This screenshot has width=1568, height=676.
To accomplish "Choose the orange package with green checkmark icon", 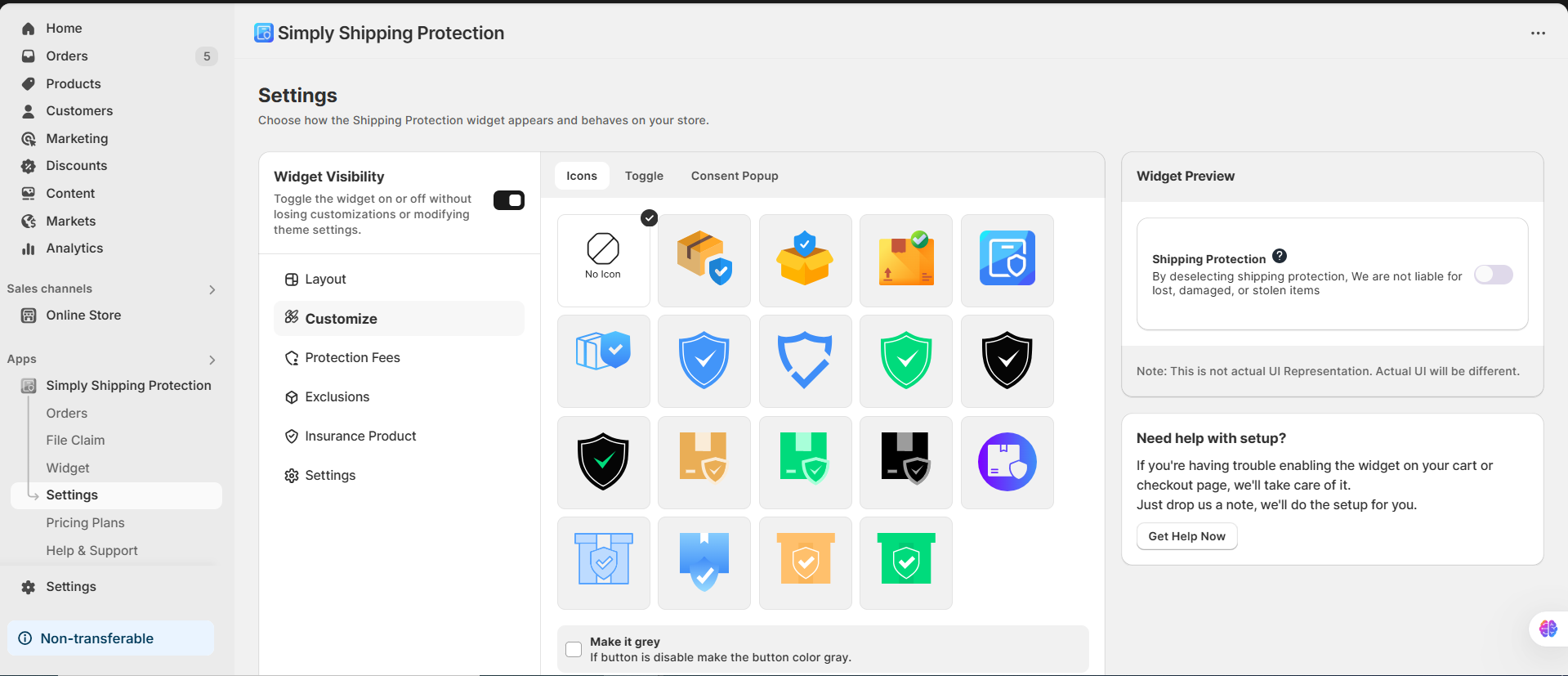I will tap(906, 260).
